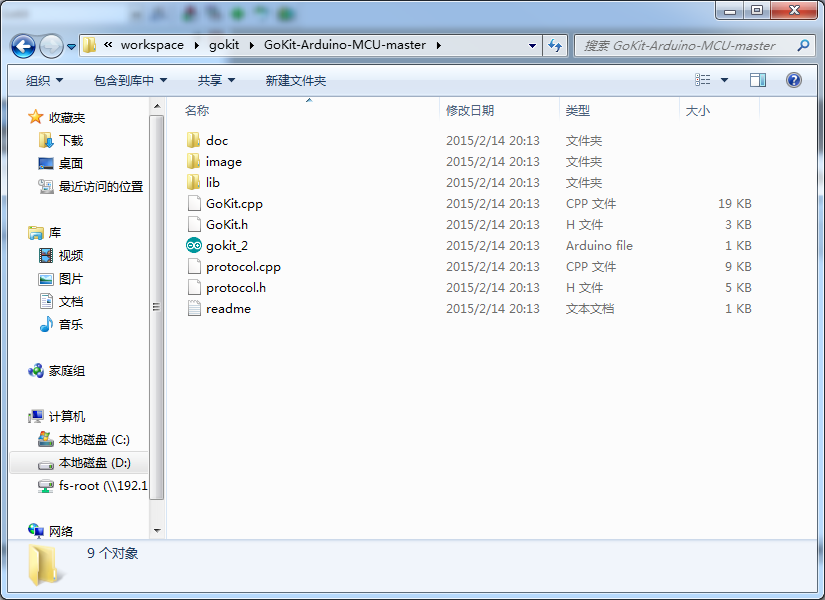Select GoKit-Arduino-MCU-master breadcrumb segment
The width and height of the screenshot is (825, 600).
(x=345, y=45)
